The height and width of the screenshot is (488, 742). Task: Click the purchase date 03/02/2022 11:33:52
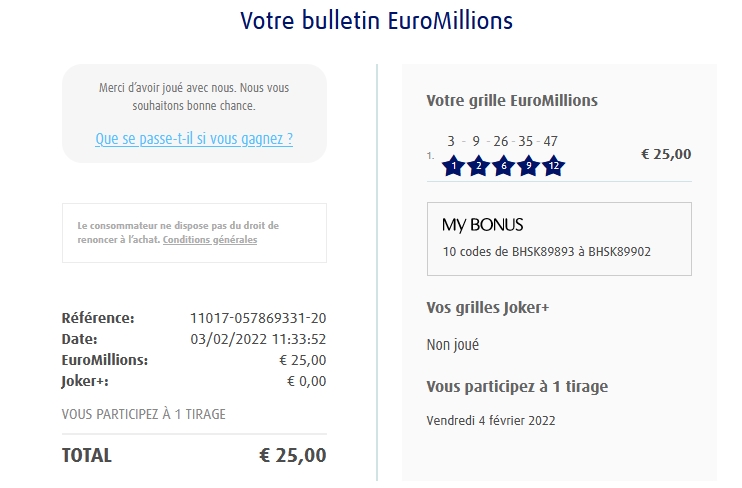coord(258,339)
